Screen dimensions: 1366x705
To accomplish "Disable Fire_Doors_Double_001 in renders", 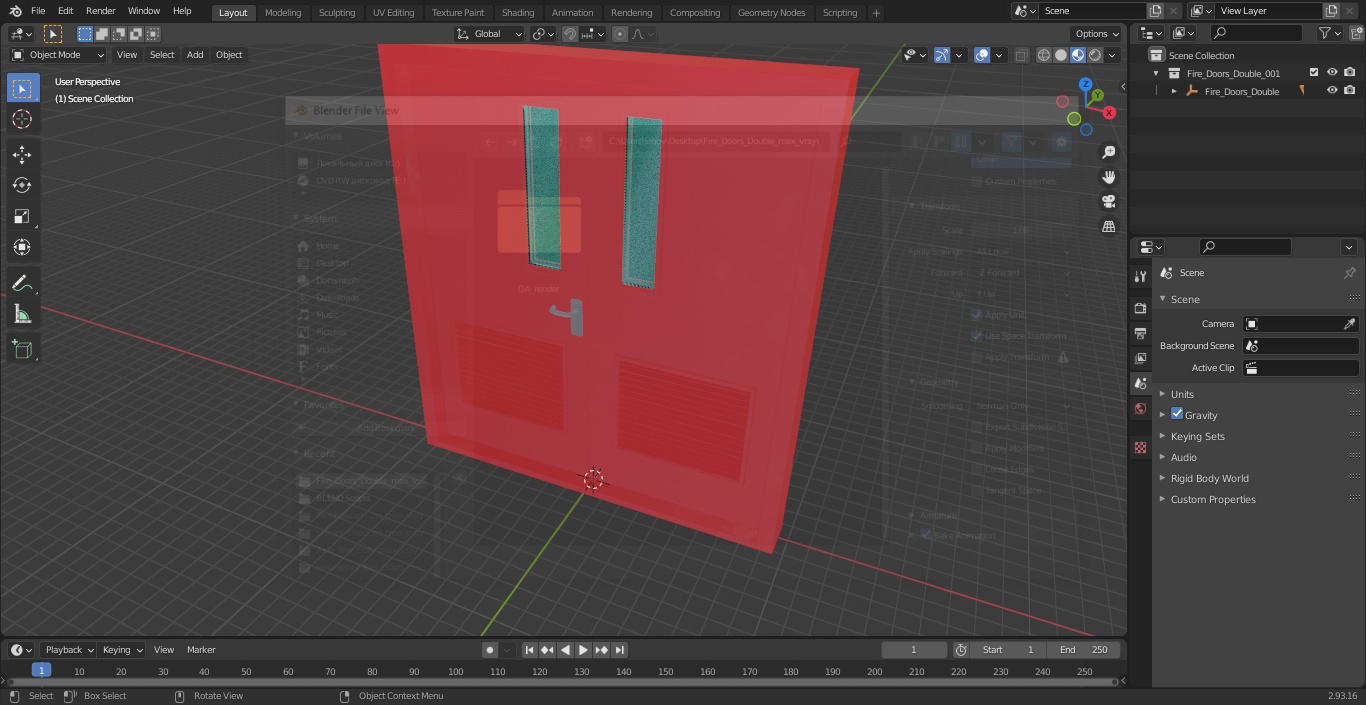I will (1350, 73).
